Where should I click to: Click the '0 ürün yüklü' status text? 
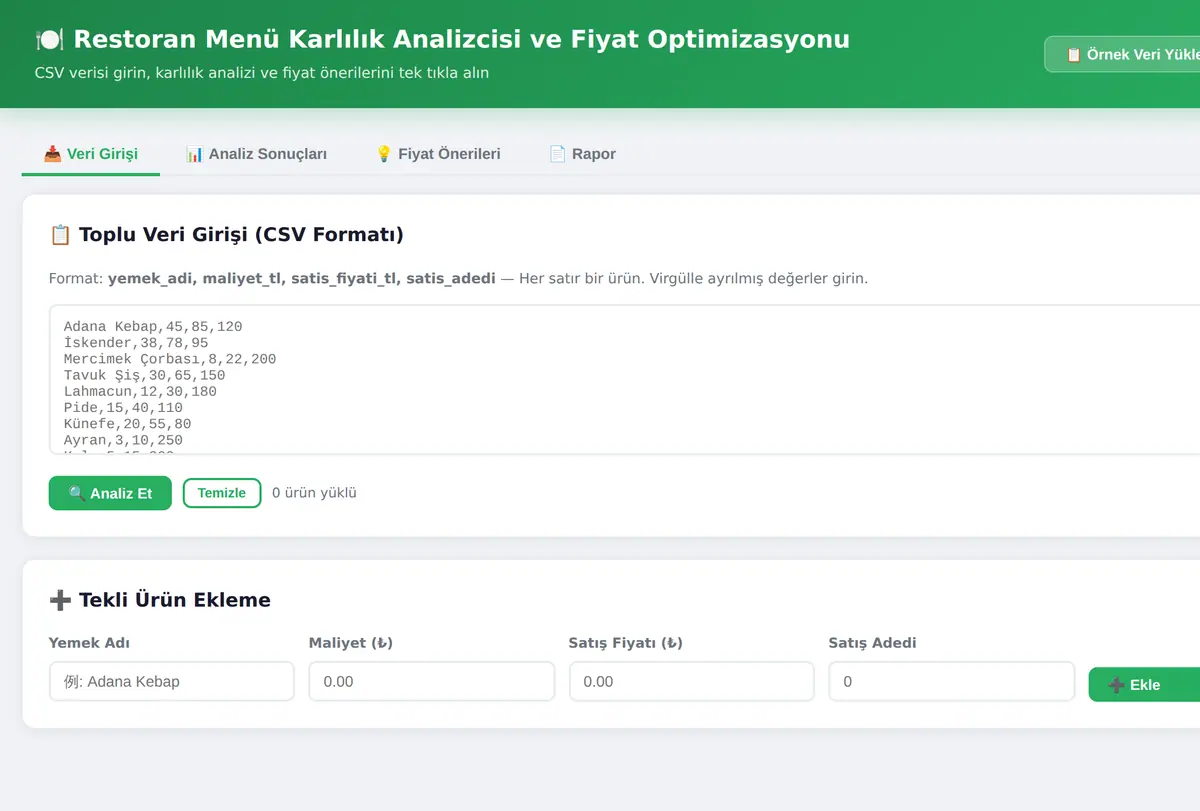pos(314,493)
